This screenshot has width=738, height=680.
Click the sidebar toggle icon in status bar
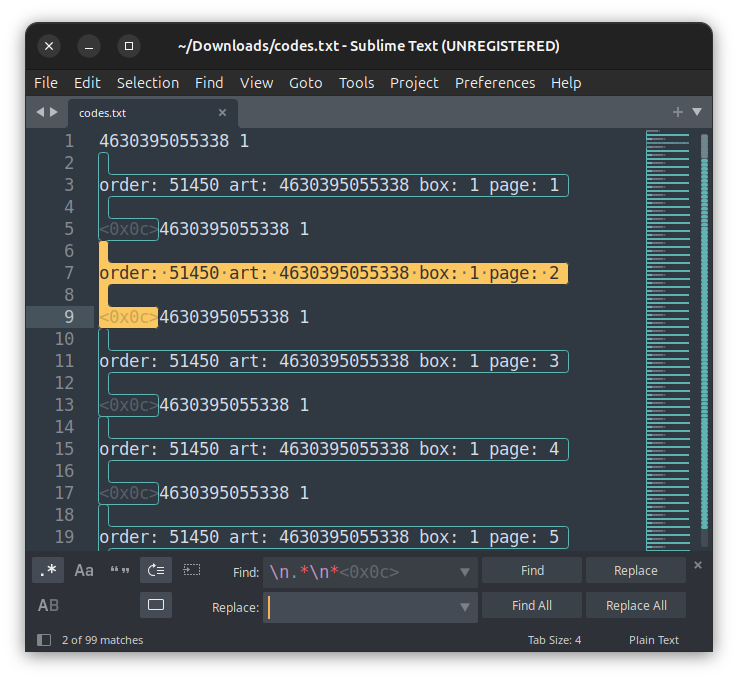[x=44, y=640]
